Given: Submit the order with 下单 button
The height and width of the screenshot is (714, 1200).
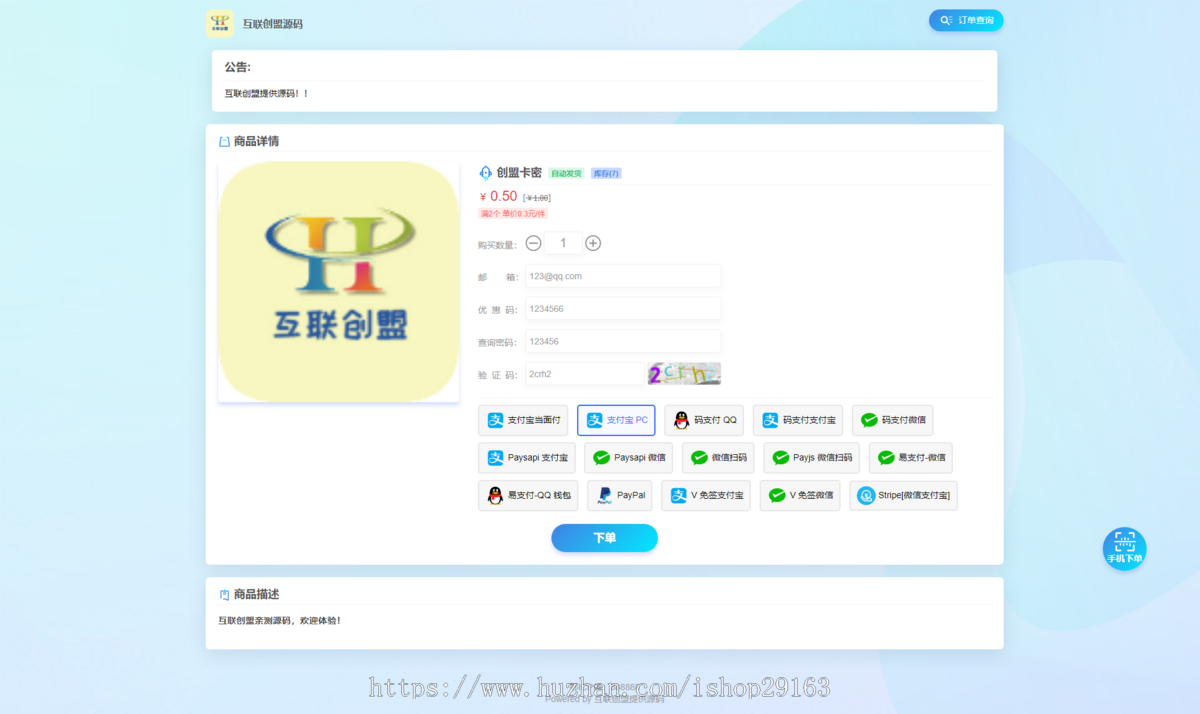Looking at the screenshot, I should coord(604,538).
